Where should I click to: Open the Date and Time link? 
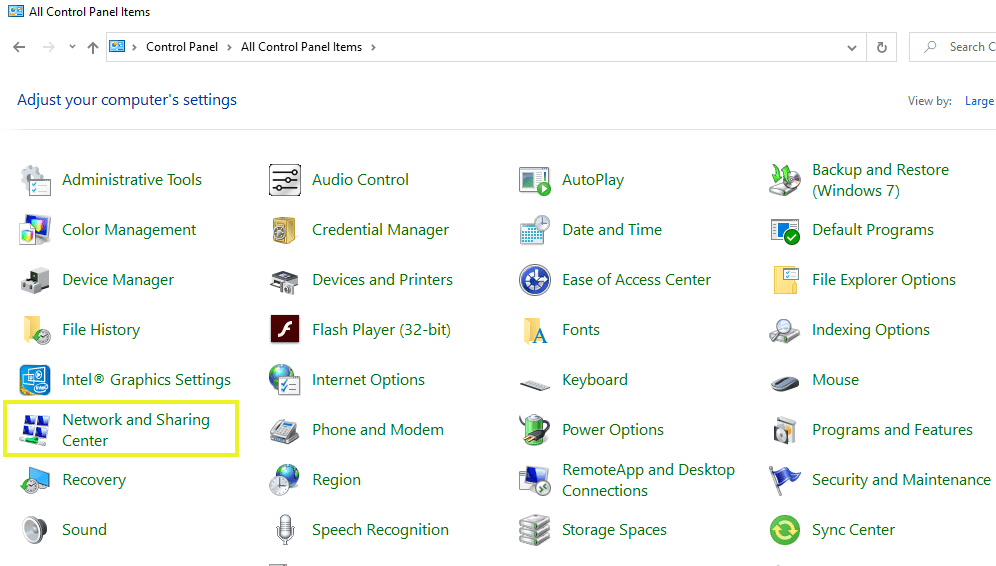(x=612, y=230)
